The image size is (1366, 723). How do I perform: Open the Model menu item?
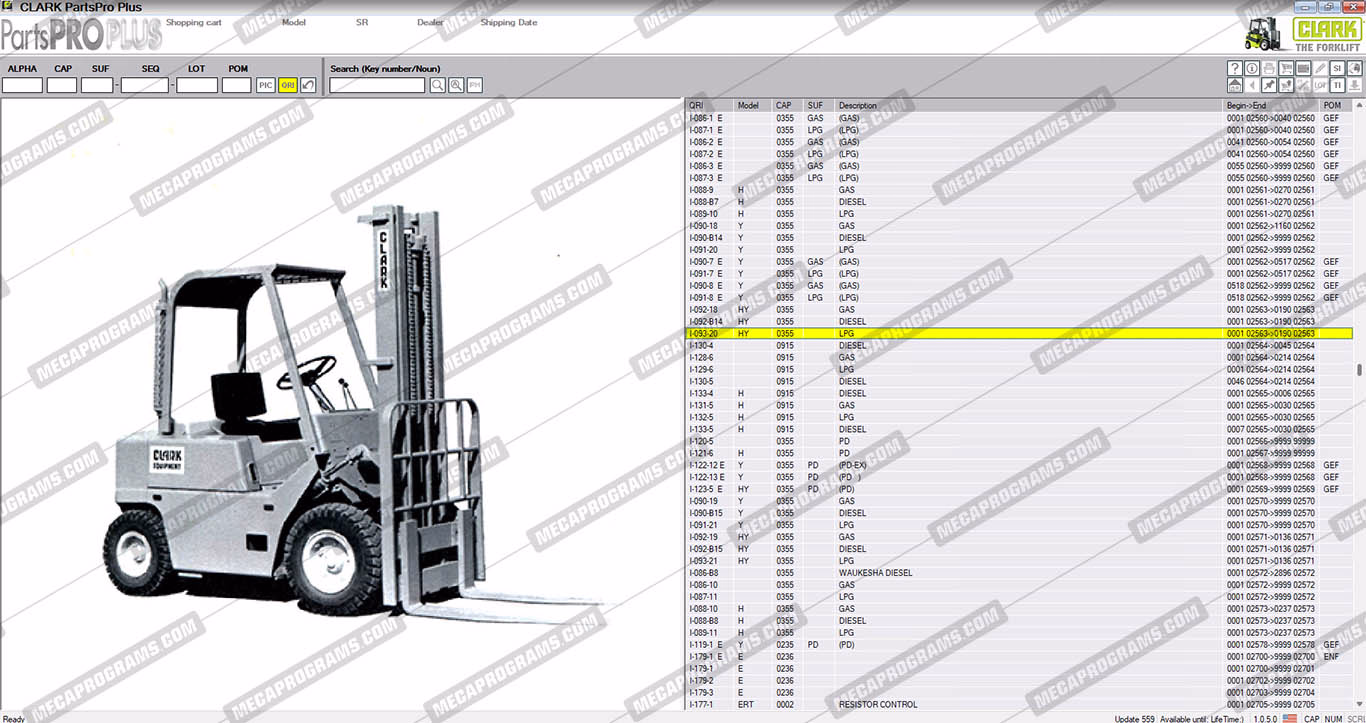pos(294,22)
